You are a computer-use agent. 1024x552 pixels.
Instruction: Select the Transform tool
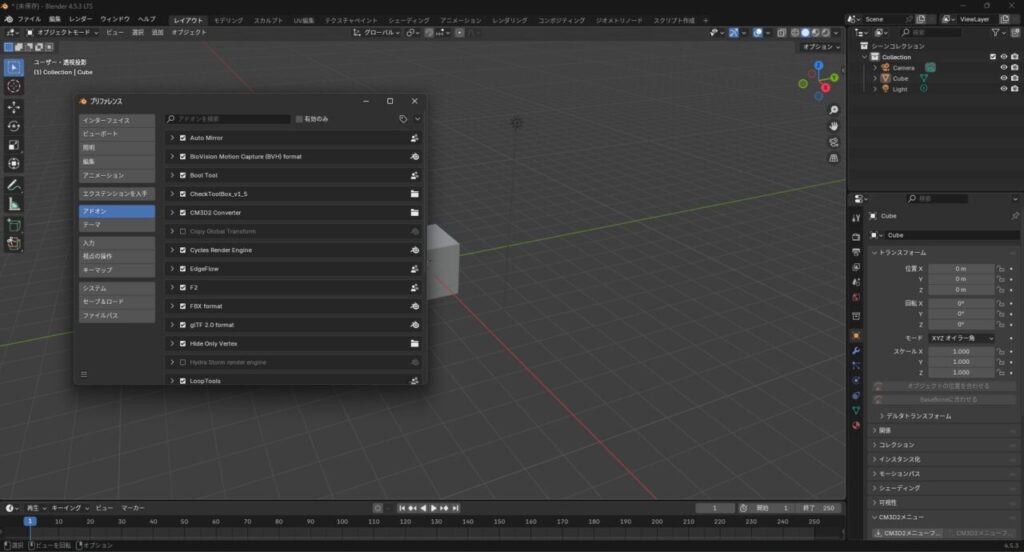tap(14, 164)
